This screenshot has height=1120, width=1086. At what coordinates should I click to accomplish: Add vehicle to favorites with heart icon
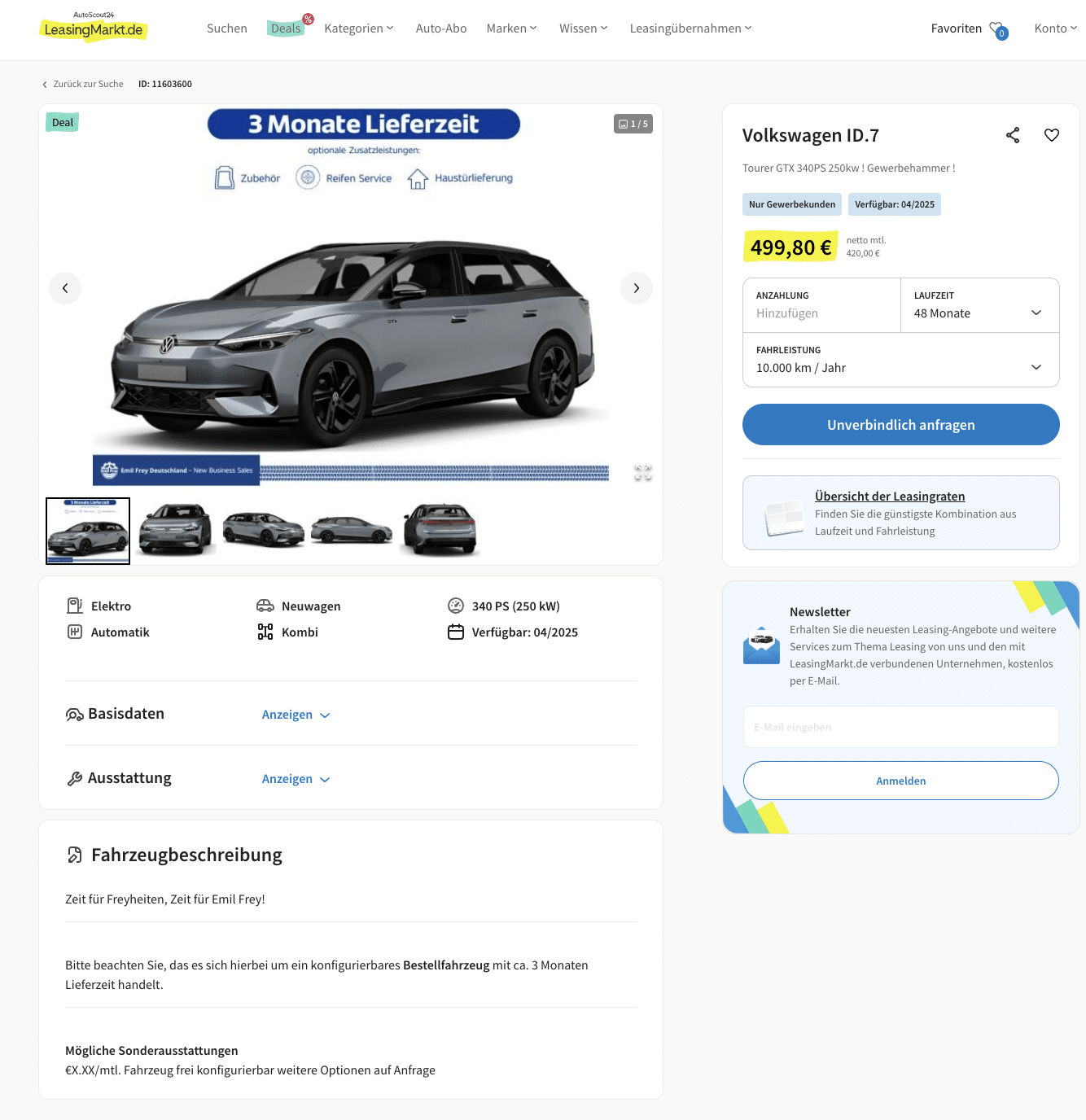tap(1052, 135)
